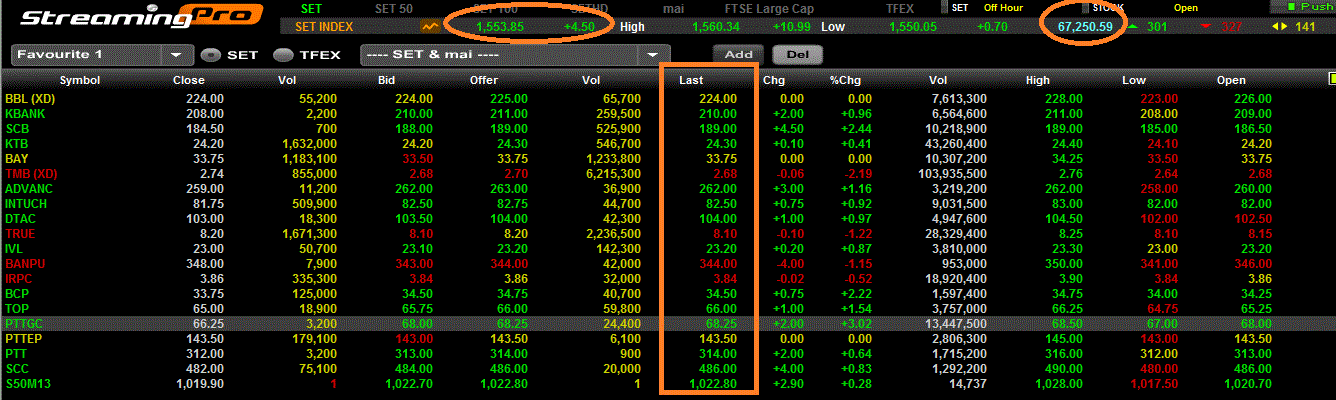Click the yellow unchanged arrows icon
Image resolution: width=1336 pixels, height=400 pixels.
pyautogui.click(x=1278, y=27)
